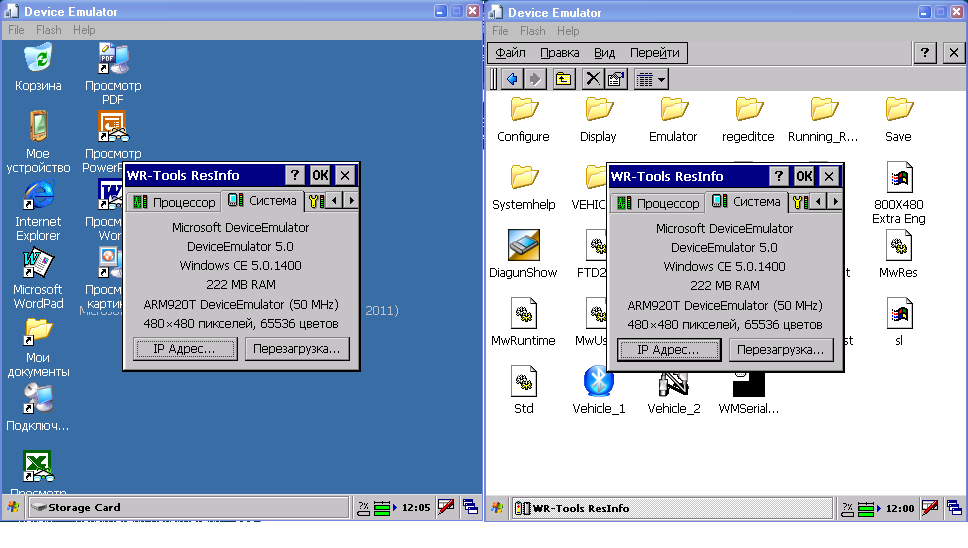Open Configure folder in right emulator
Viewport: 968px width, 548px height.
click(524, 120)
